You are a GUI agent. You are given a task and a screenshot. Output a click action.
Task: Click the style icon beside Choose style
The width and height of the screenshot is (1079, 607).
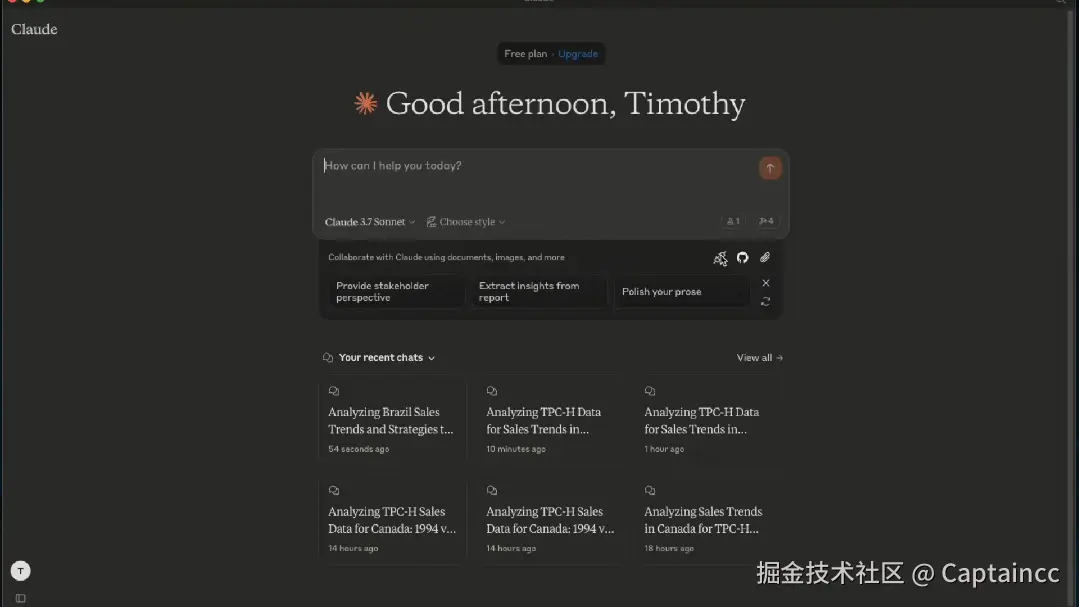click(x=431, y=222)
